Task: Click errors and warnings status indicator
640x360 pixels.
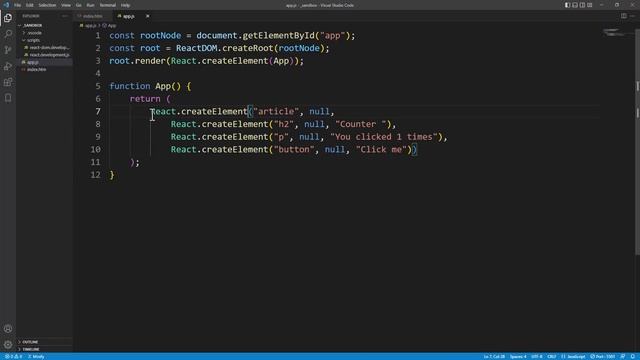Action: (13, 356)
